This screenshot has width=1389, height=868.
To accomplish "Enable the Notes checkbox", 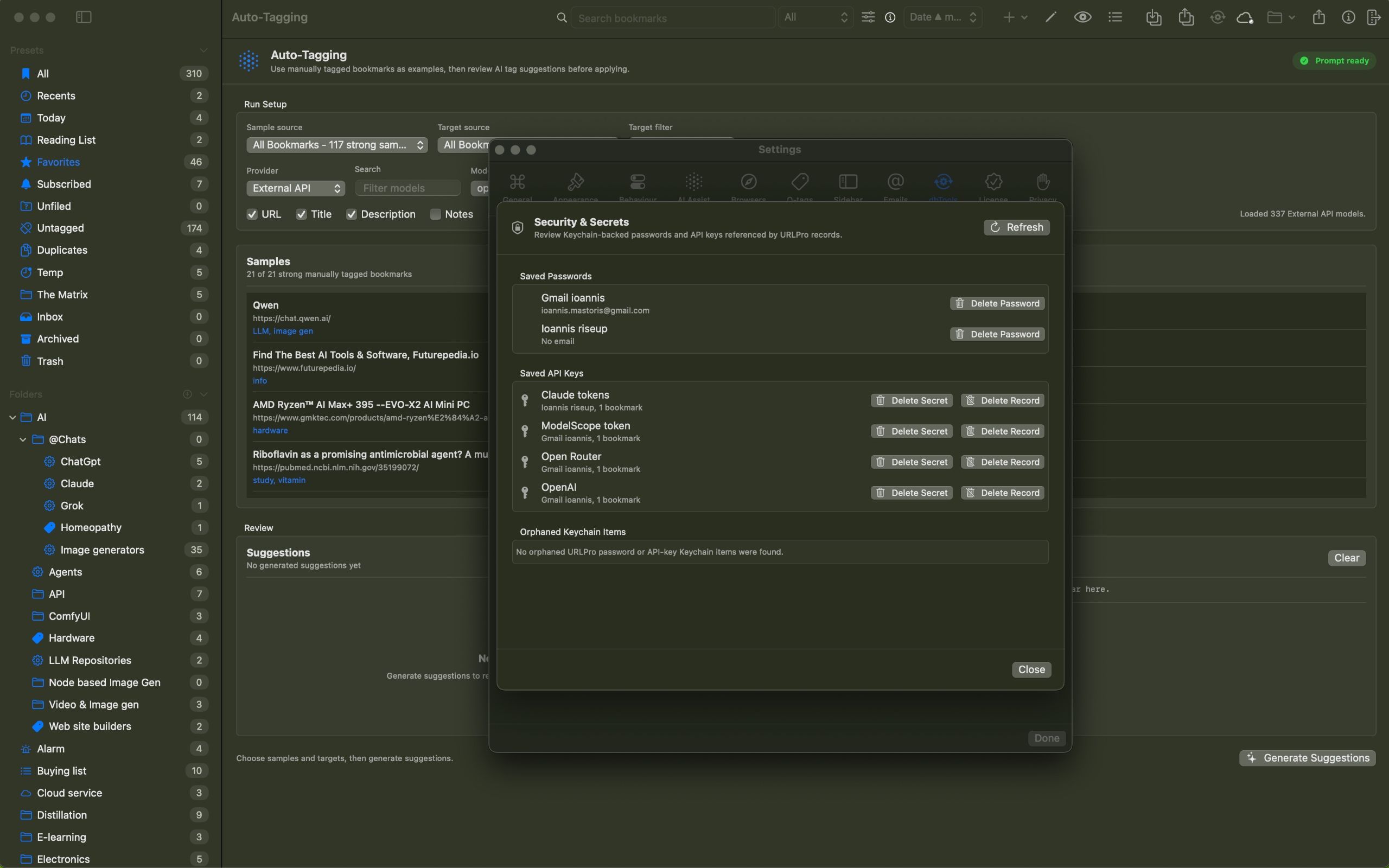I will pyautogui.click(x=436, y=215).
